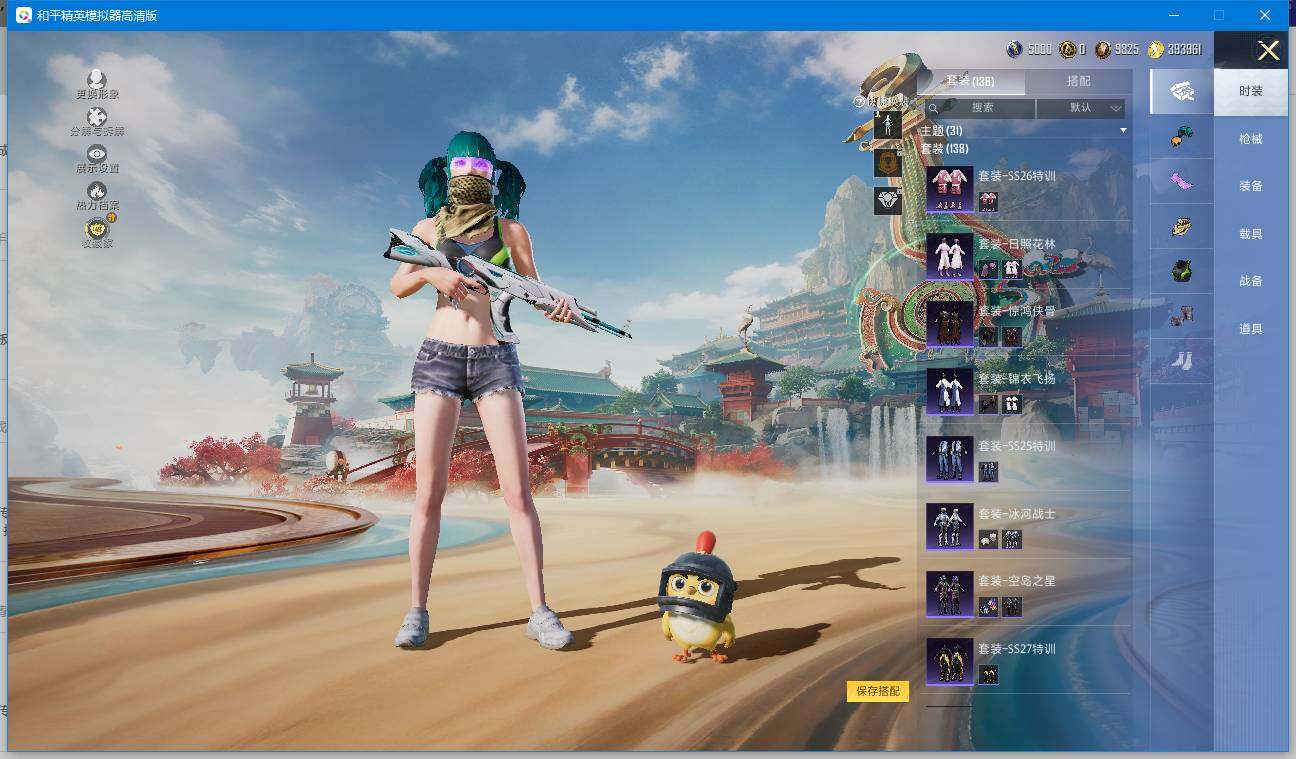Image resolution: width=1296 pixels, height=759 pixels.
Task: Click the yellow coin icon beside 393961
Action: 1156,49
